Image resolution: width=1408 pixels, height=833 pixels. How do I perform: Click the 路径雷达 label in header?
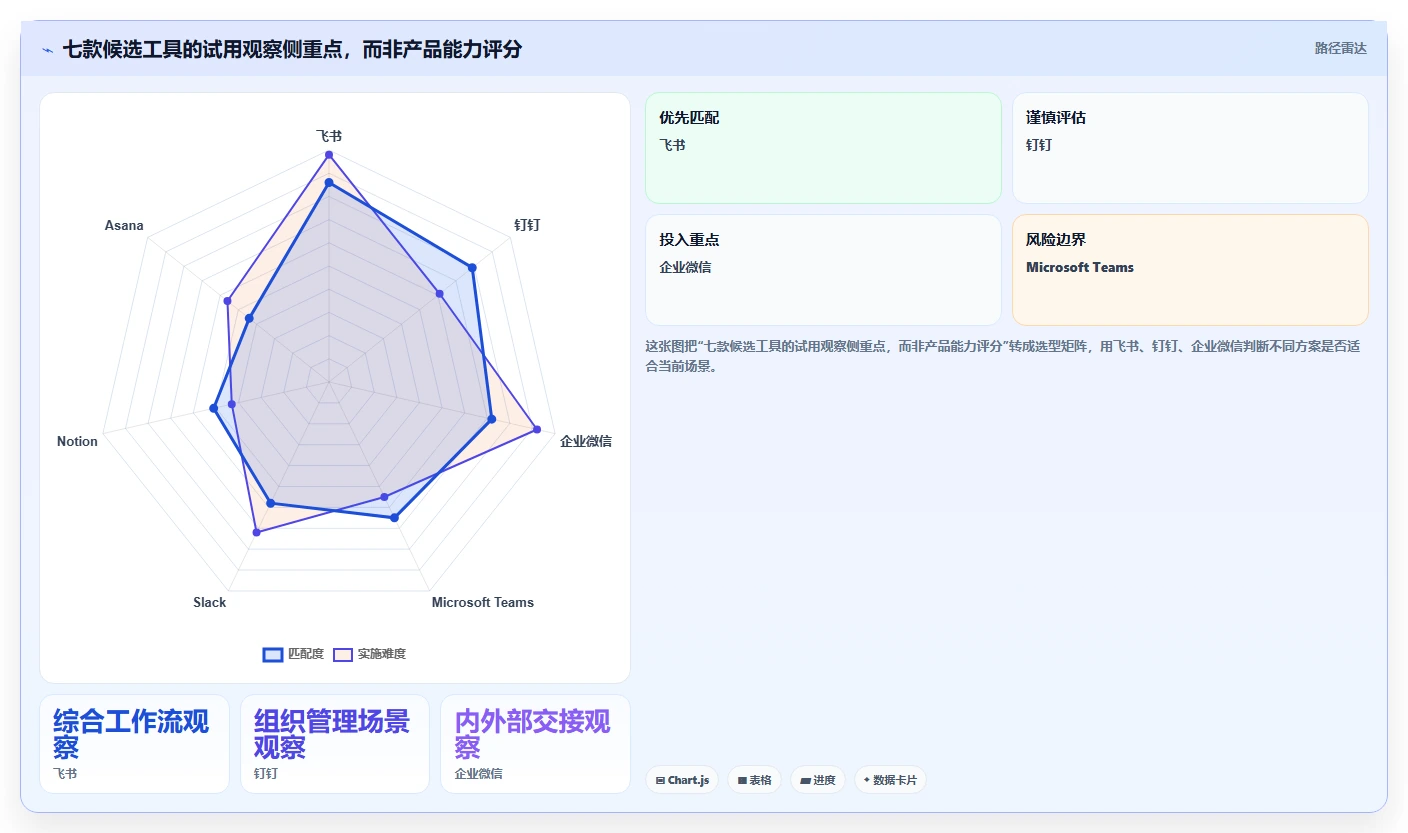pos(1340,48)
